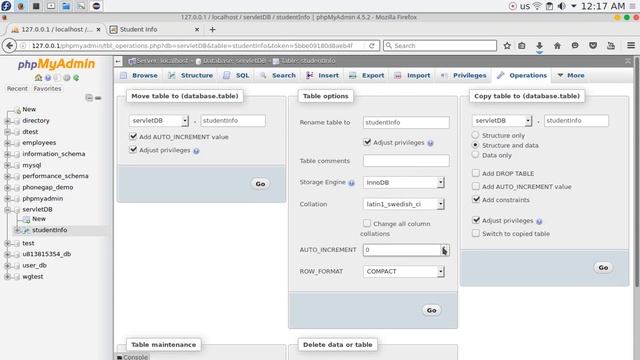The width and height of the screenshot is (640, 360).
Task: Click the Firefox downloads arrow icon
Action: point(539,46)
